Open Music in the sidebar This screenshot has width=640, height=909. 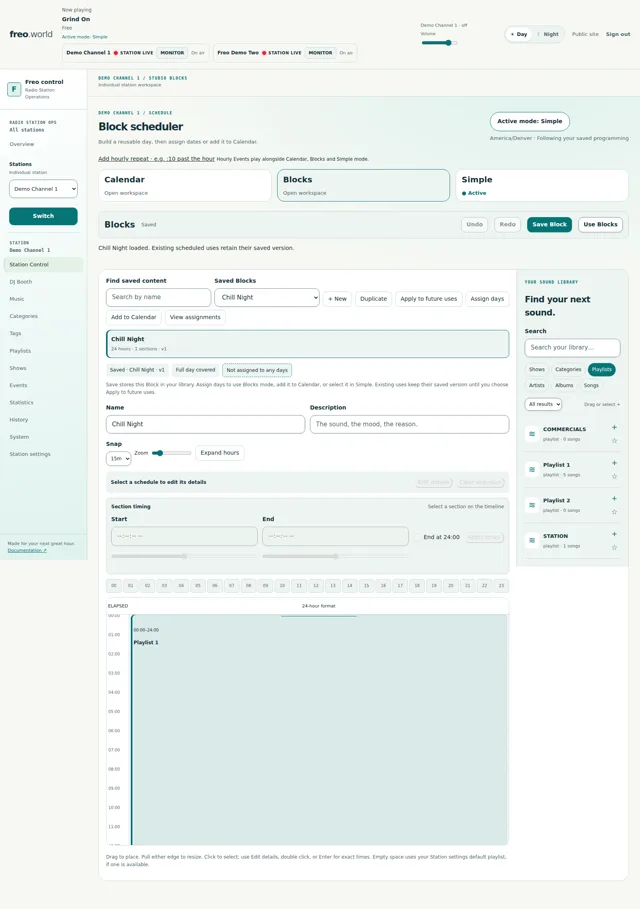tap(17, 299)
